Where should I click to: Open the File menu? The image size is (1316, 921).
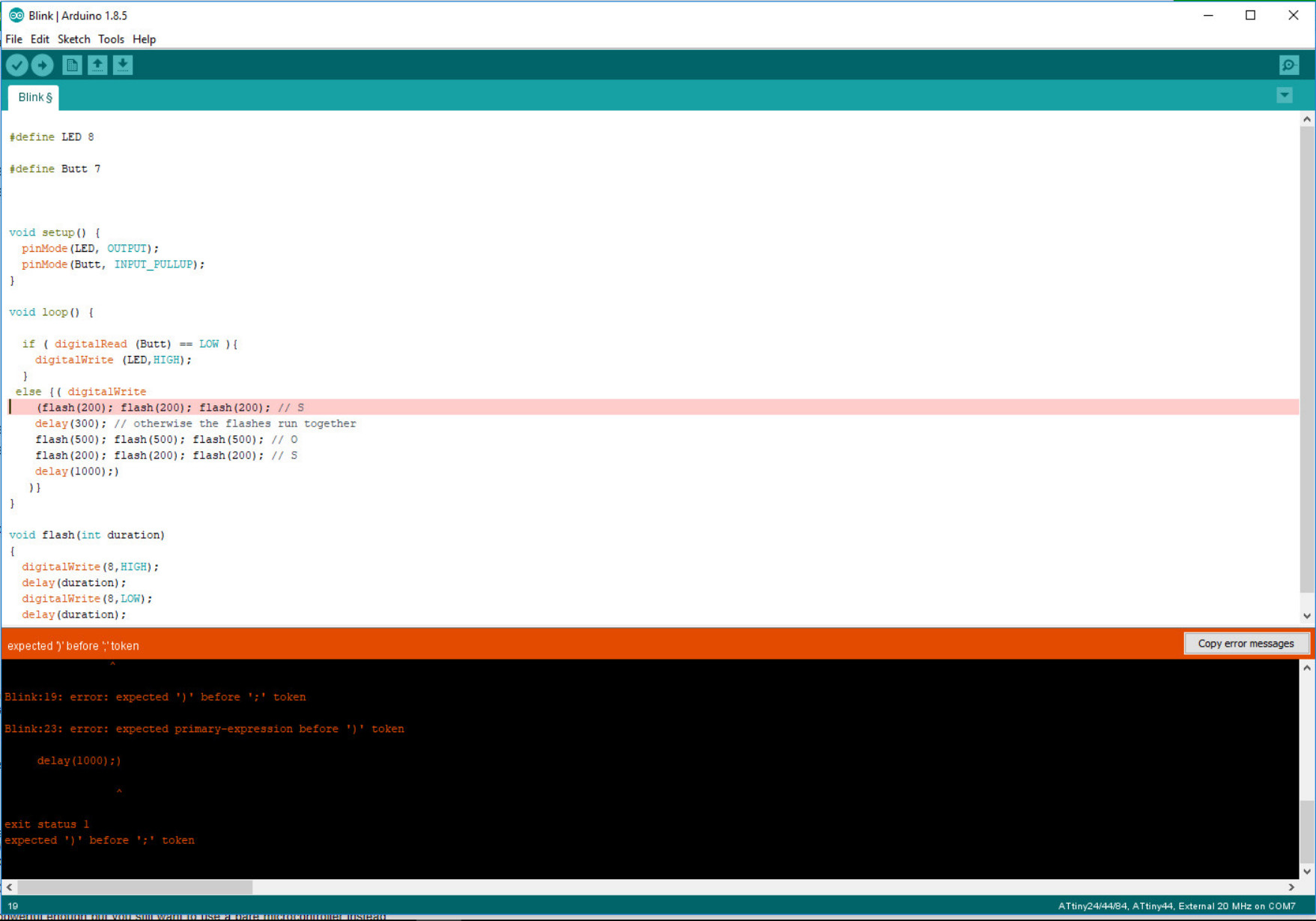(x=13, y=39)
